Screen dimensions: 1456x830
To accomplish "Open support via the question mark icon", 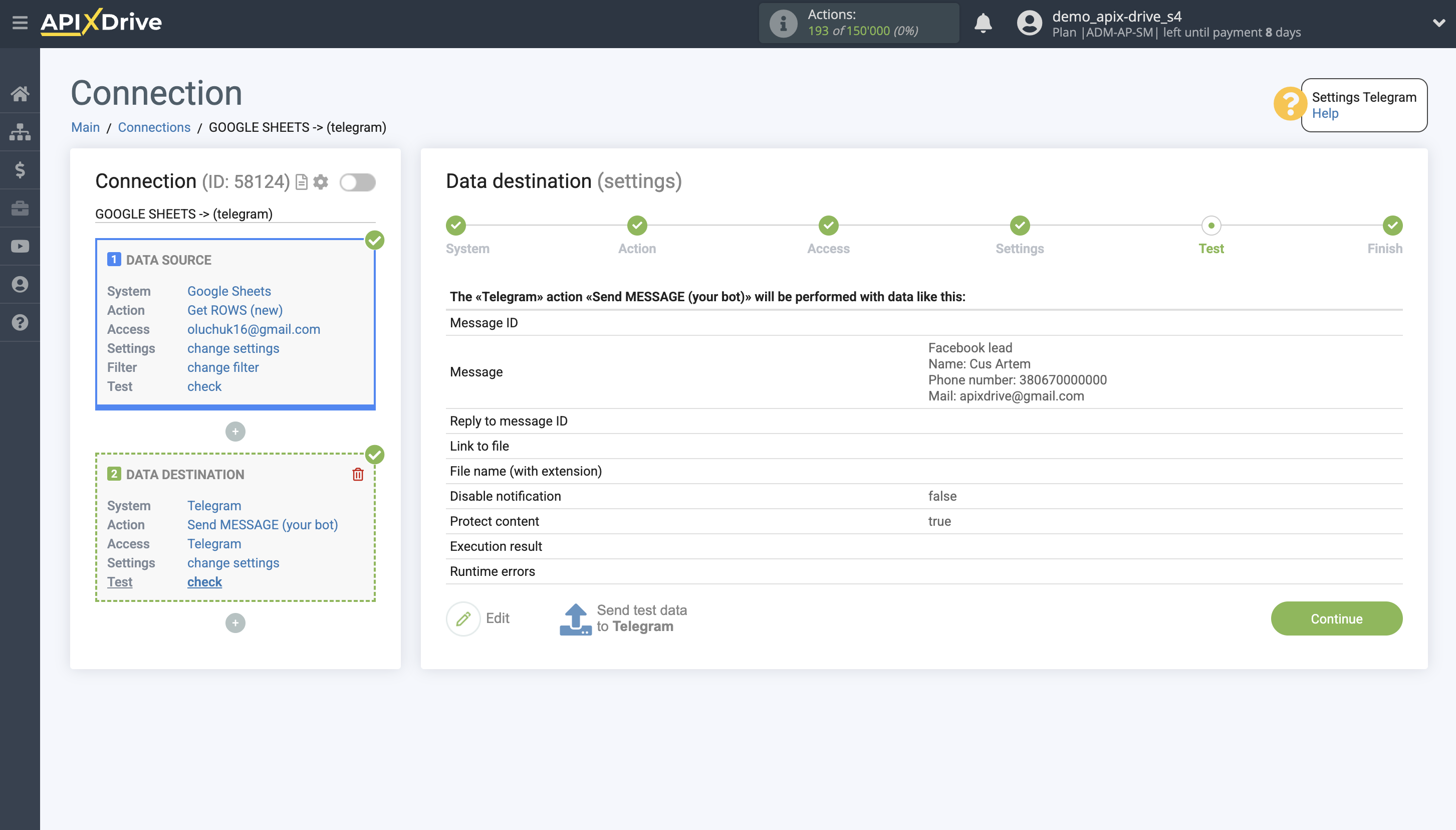I will coord(21,322).
